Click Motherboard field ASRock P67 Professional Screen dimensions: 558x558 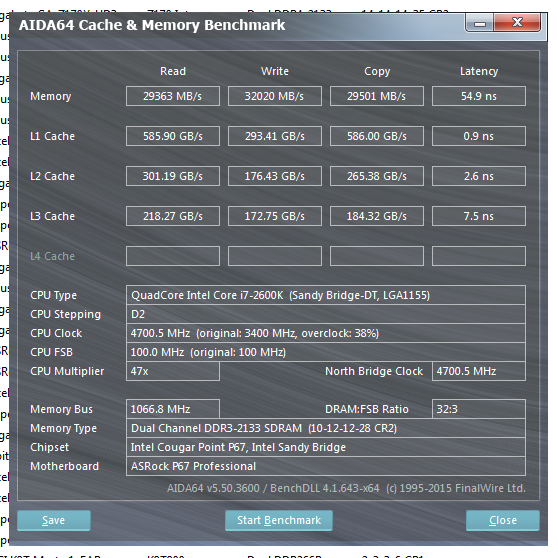click(326, 466)
